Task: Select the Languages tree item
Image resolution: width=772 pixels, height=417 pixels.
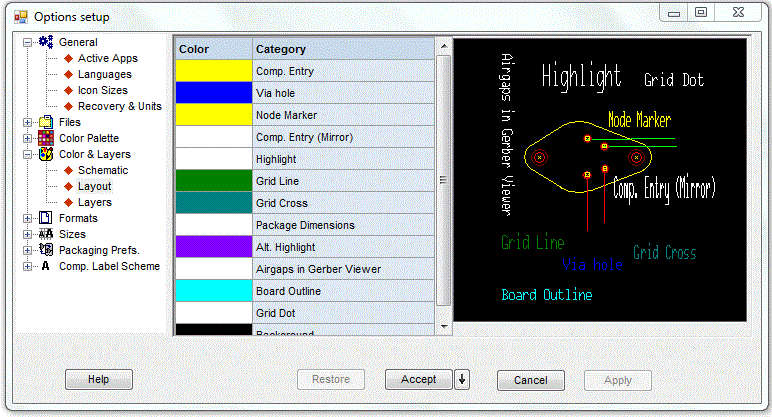Action: [x=104, y=74]
